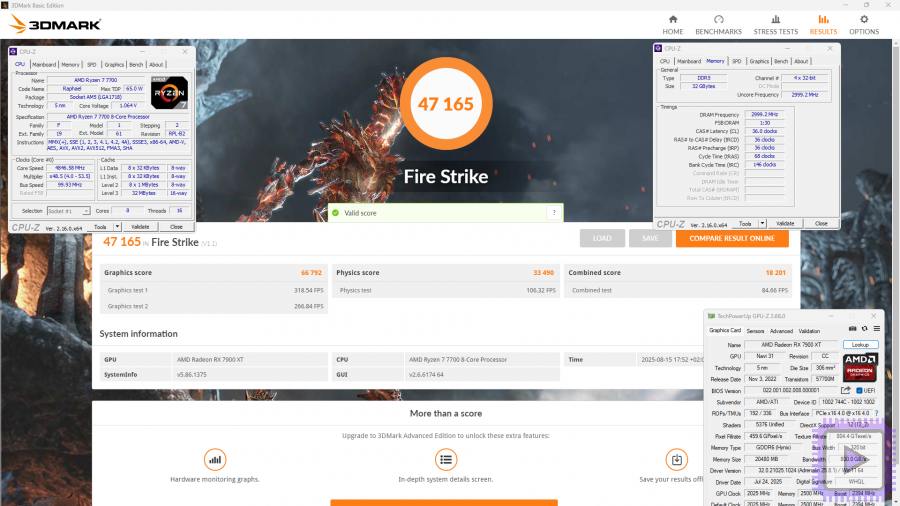Open the Validation tab in GPU-Z
The height and width of the screenshot is (506, 900).
[809, 331]
